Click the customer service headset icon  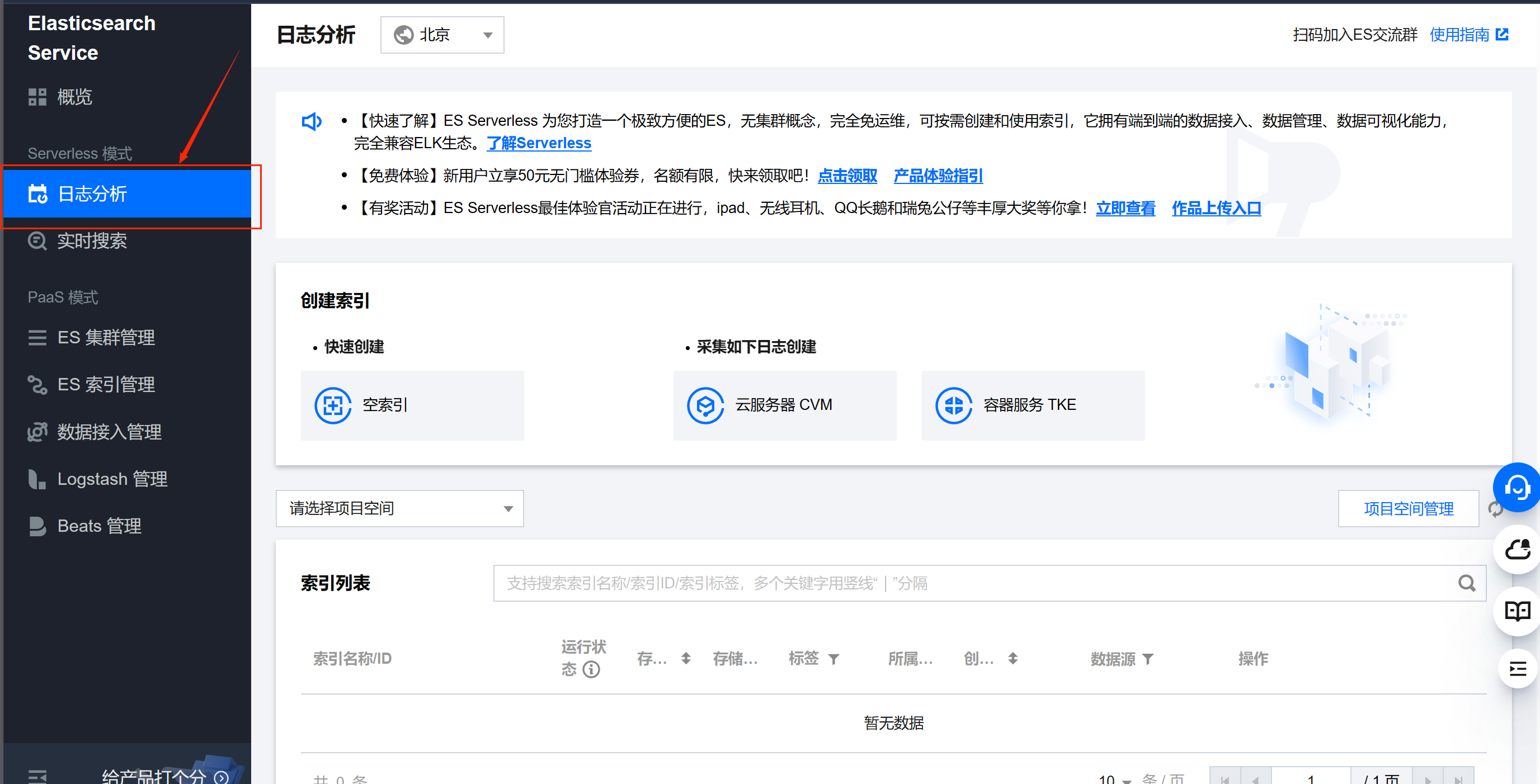point(1515,487)
